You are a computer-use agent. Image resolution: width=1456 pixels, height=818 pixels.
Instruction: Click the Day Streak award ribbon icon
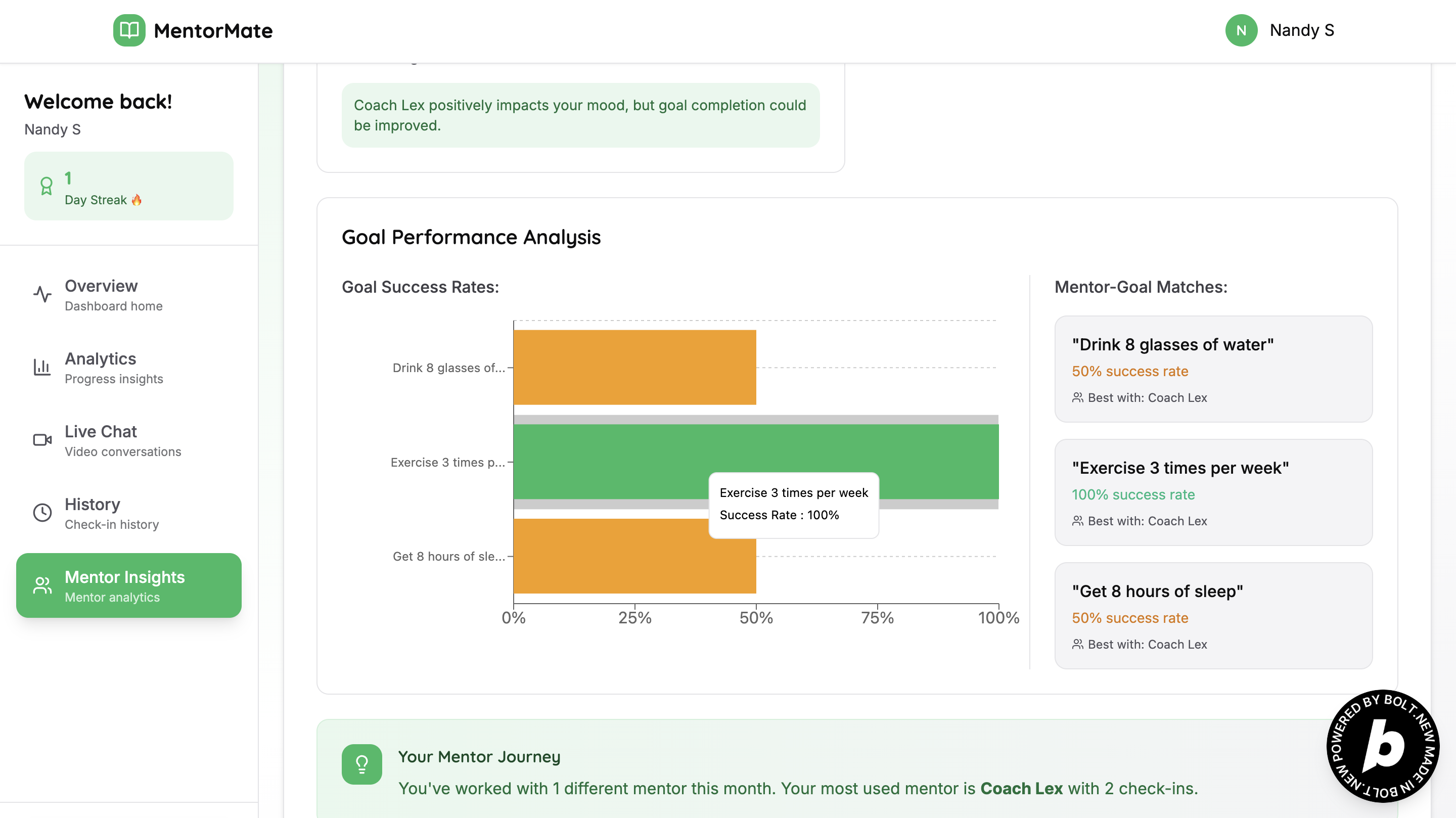[x=47, y=186]
